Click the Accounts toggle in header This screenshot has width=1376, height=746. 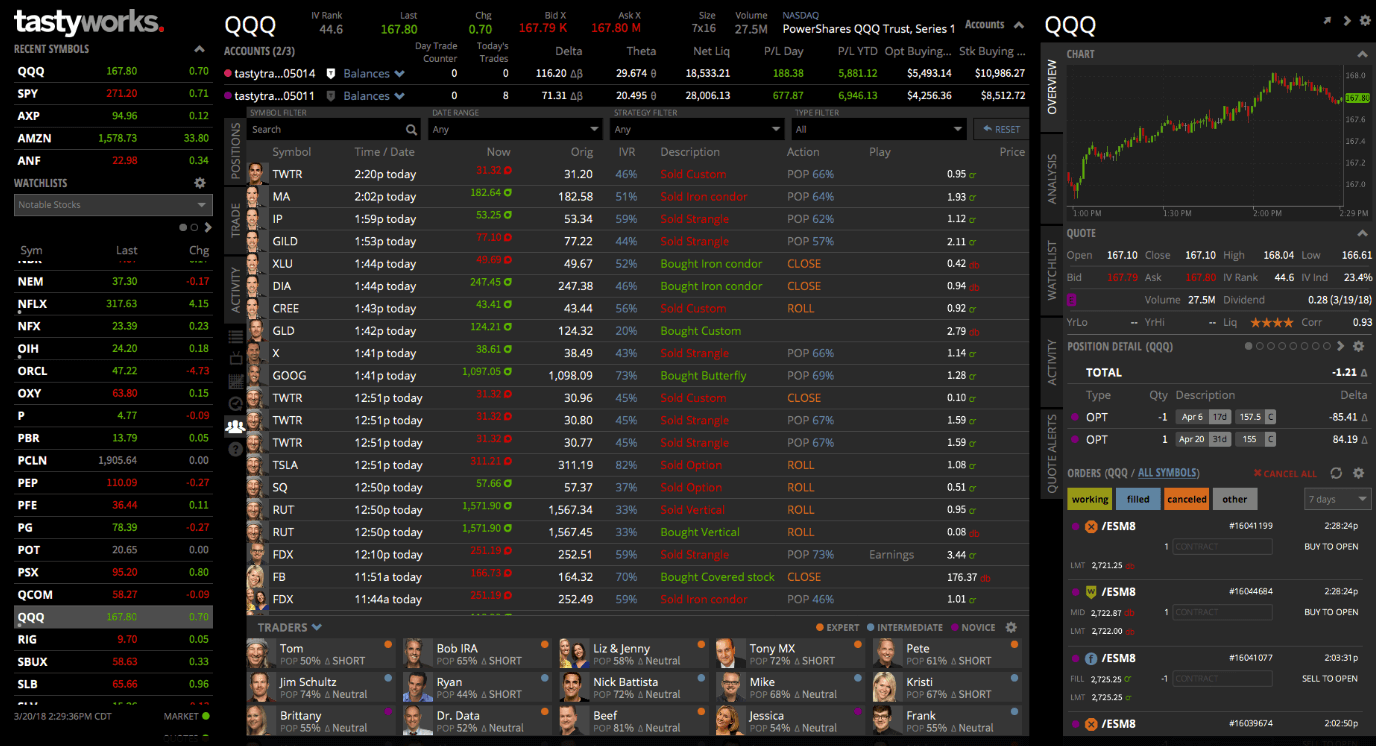click(994, 25)
